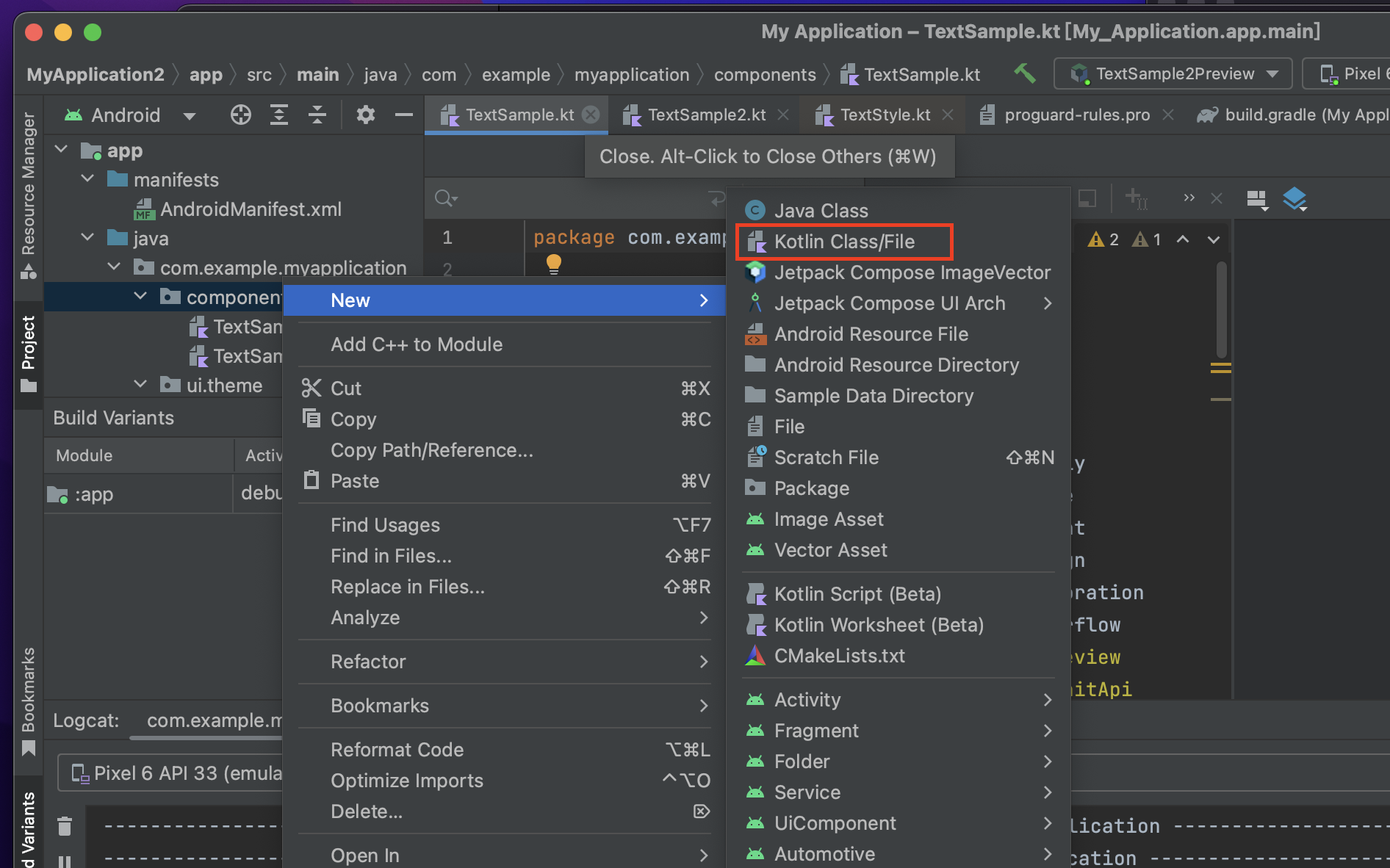Click Delete in context menu
This screenshot has width=1390, height=868.
click(x=504, y=811)
